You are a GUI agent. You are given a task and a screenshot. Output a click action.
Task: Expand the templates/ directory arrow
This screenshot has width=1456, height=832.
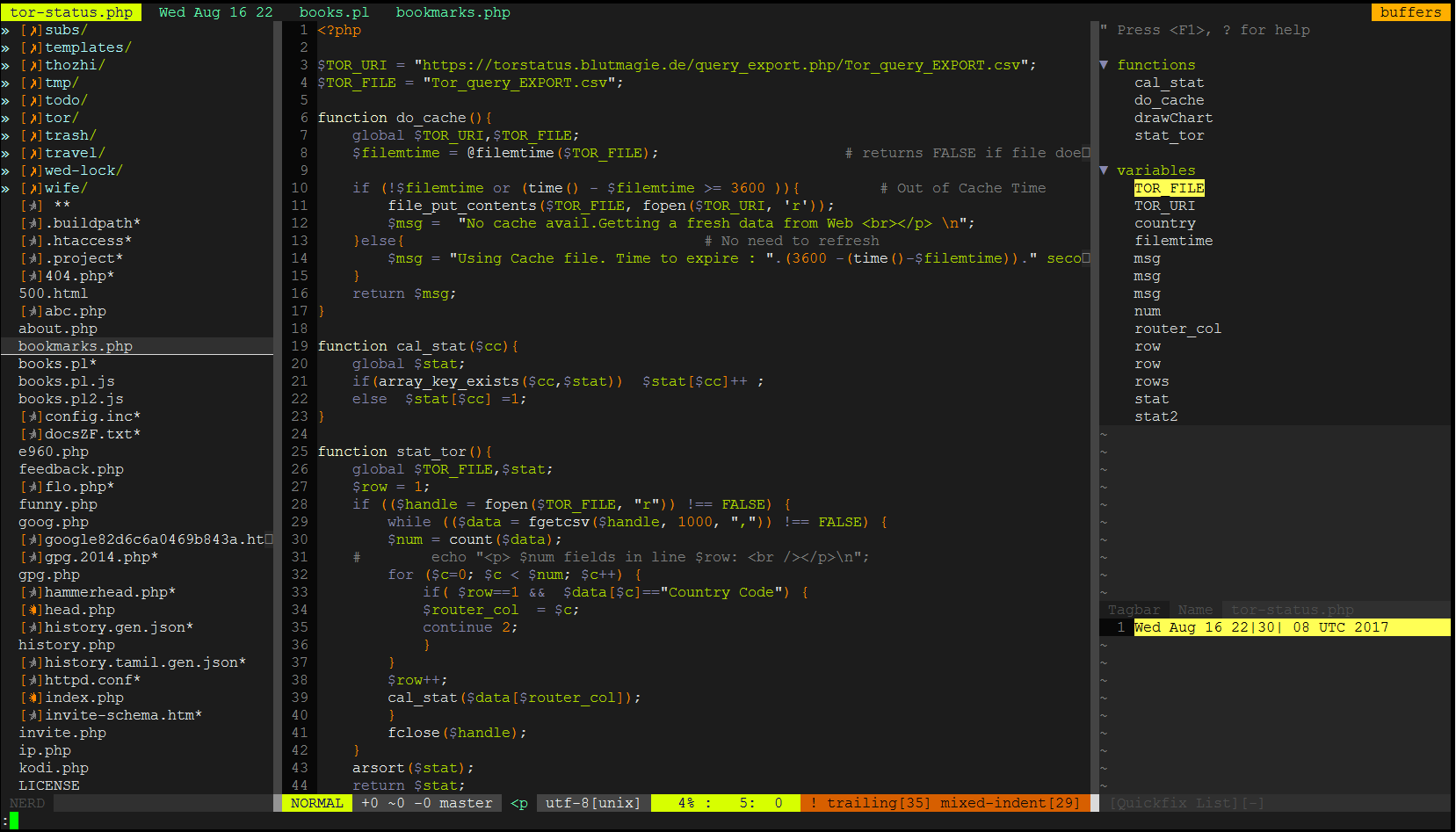5,47
